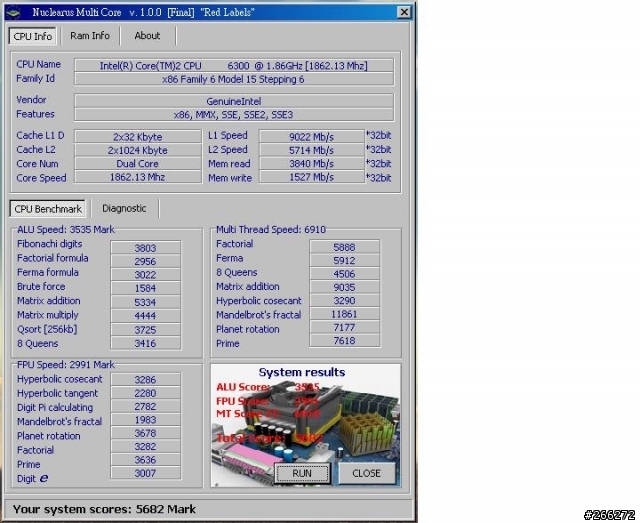
Task: Click the Multi Thread Mandelbrot score 11861
Action: [x=344, y=314]
